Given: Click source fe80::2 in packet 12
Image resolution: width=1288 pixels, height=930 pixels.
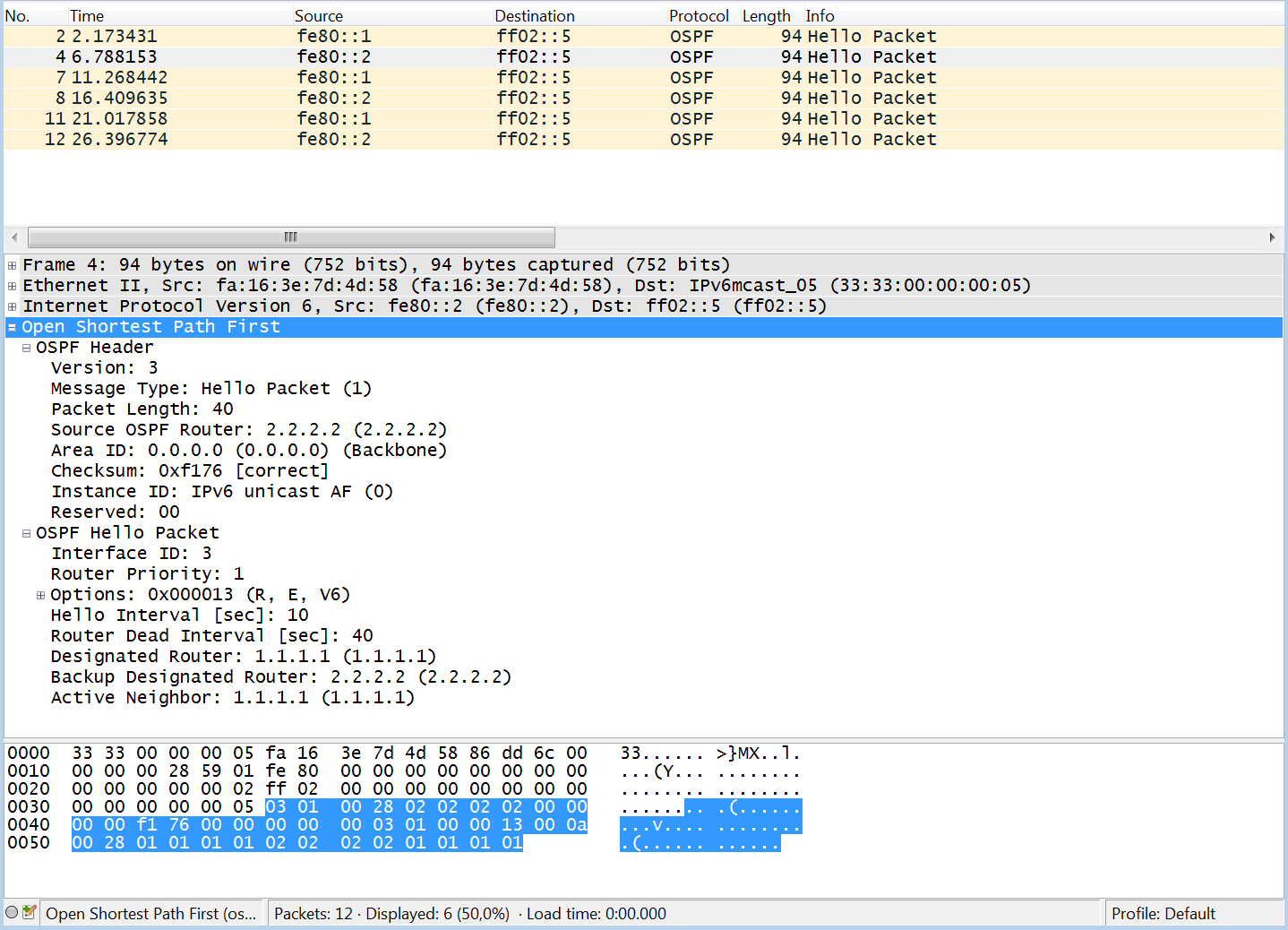Looking at the screenshot, I should [334, 139].
